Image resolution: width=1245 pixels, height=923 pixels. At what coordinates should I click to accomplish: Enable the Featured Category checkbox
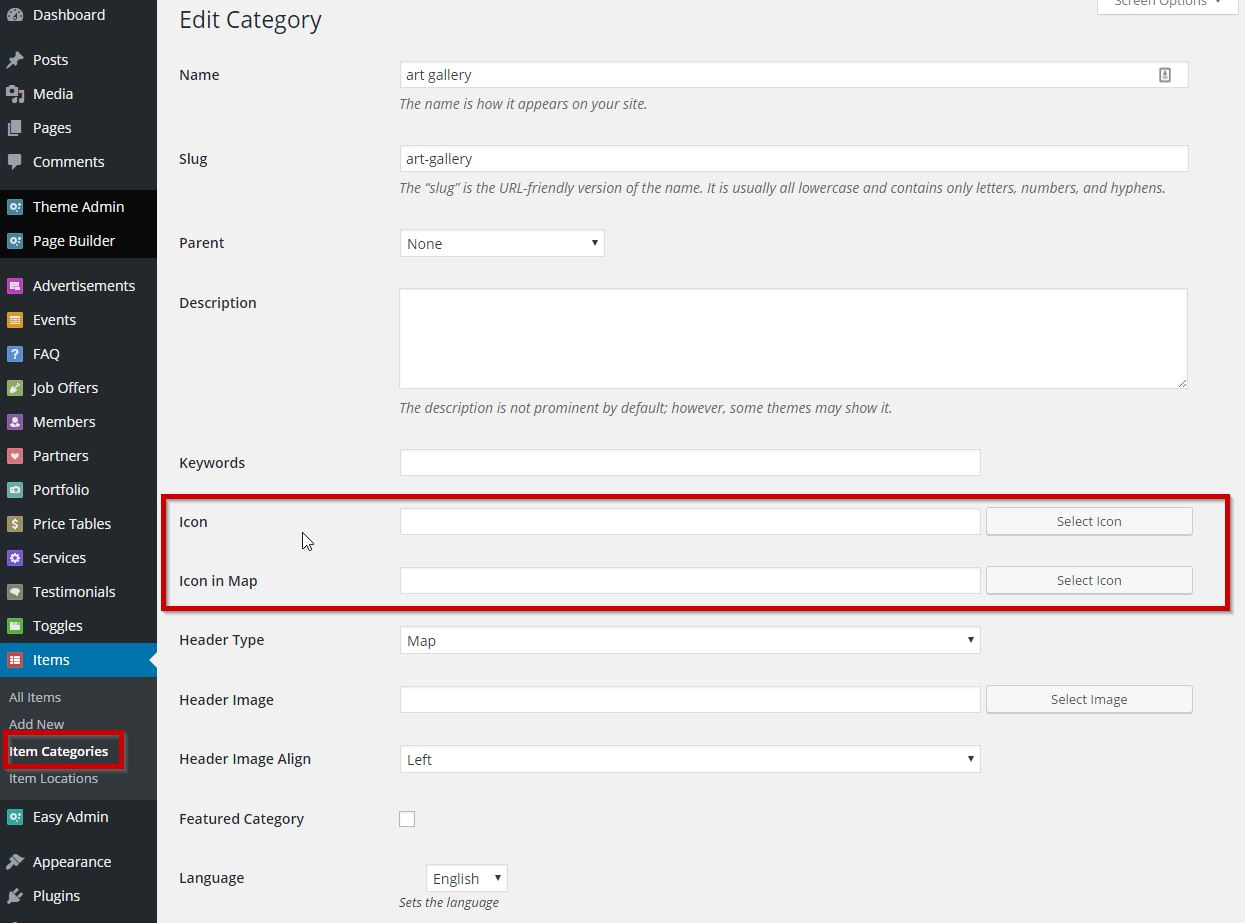[x=407, y=819]
